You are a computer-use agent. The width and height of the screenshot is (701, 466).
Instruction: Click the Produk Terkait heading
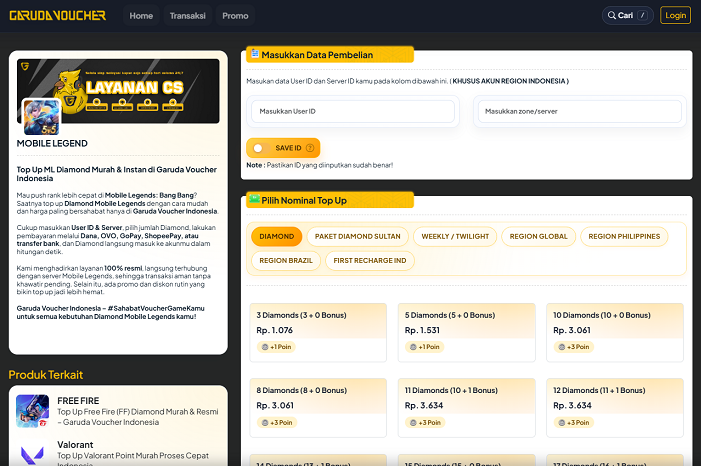pyautogui.click(x=46, y=375)
